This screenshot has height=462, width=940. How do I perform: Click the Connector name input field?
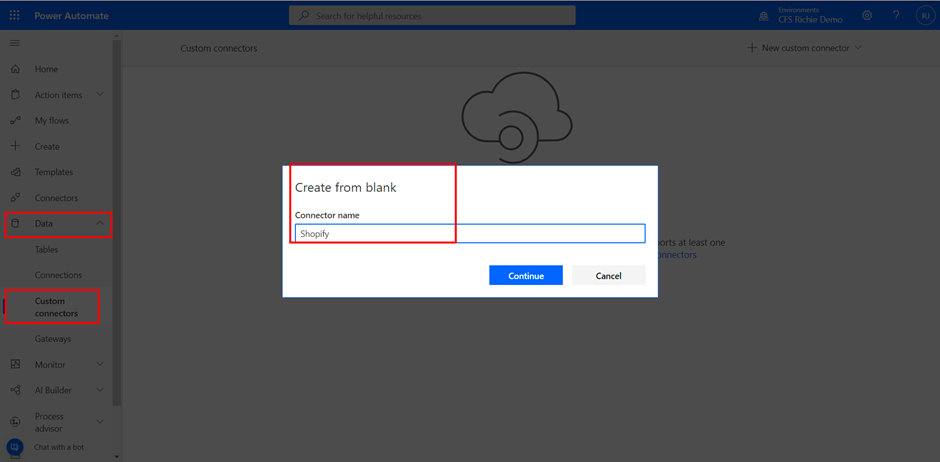pyautogui.click(x=470, y=233)
